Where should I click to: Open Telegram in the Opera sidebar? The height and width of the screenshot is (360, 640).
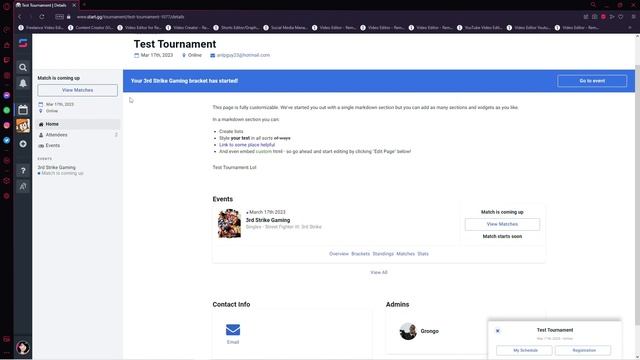tap(7, 140)
